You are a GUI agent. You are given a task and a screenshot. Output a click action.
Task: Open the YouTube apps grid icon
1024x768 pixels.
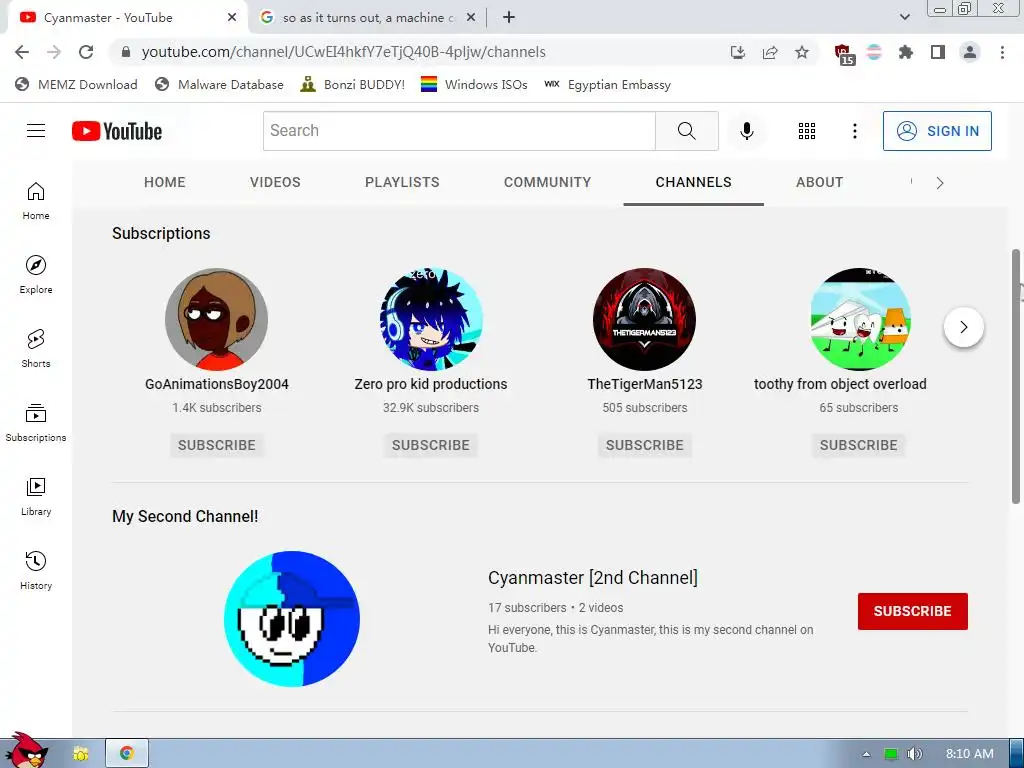(807, 131)
